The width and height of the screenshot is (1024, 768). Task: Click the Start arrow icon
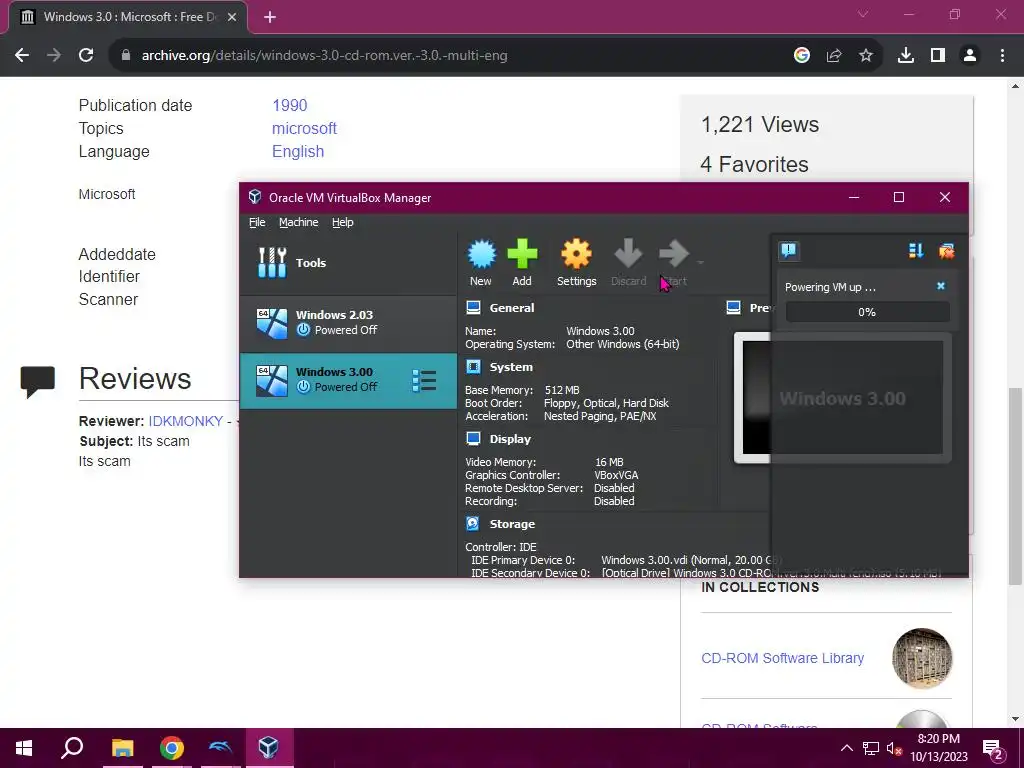pyautogui.click(x=673, y=254)
